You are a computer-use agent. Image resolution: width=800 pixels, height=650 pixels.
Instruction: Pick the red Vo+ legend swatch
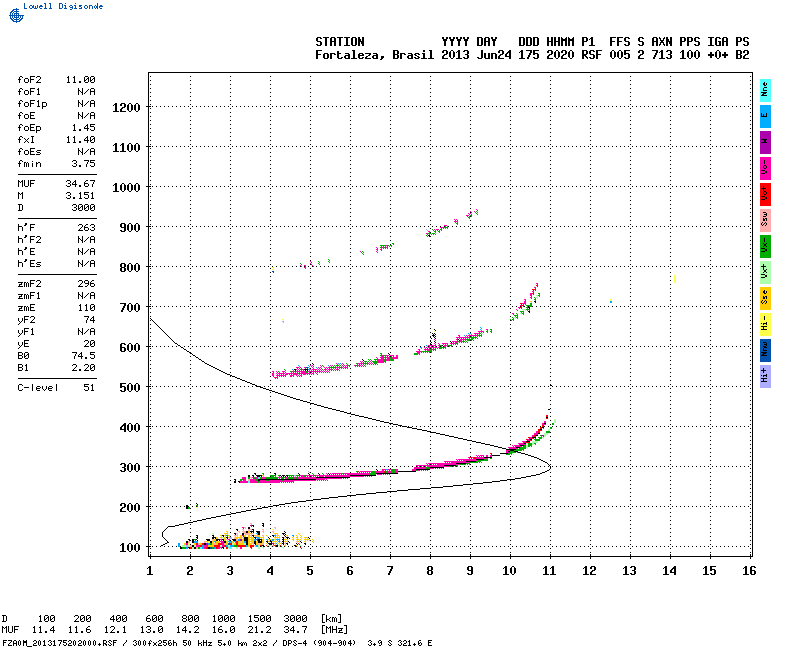click(x=765, y=194)
